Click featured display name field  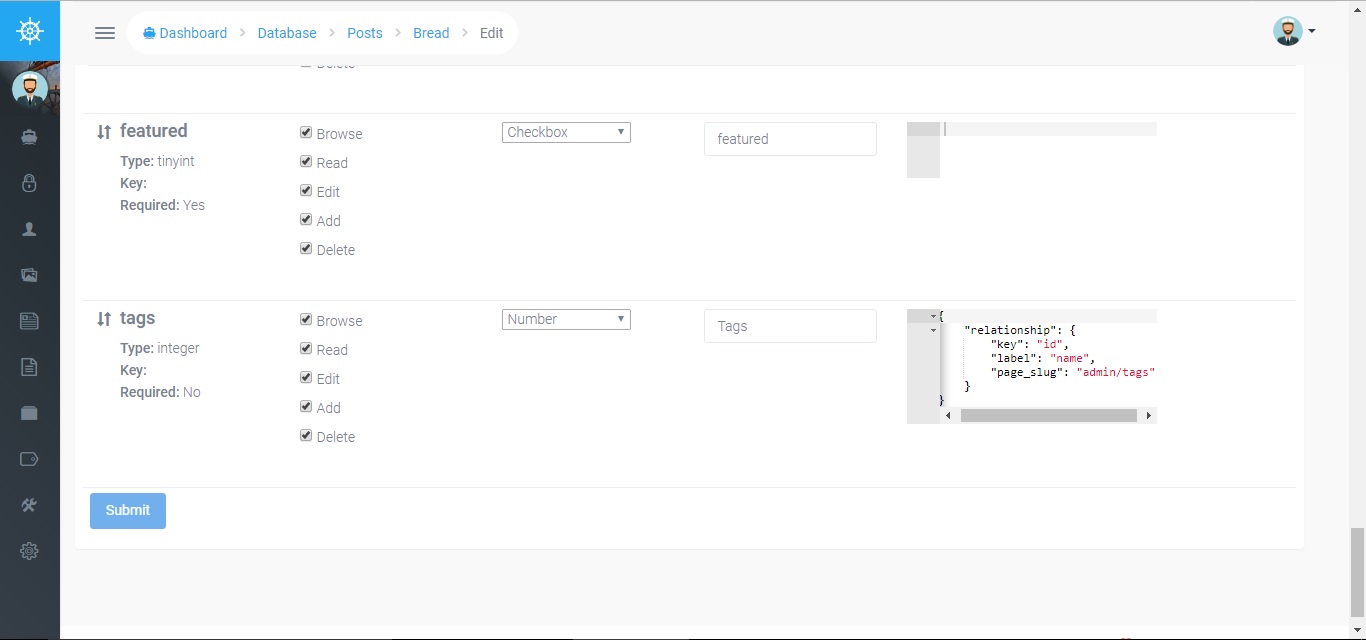tap(790, 139)
